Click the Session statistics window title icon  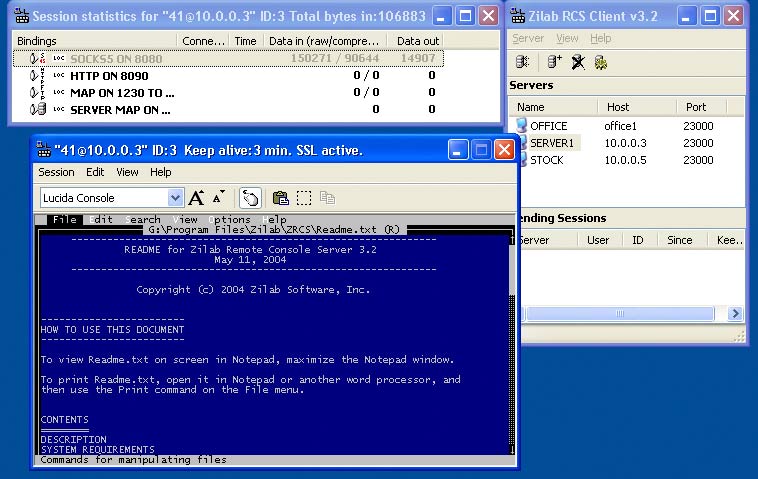tap(22, 16)
